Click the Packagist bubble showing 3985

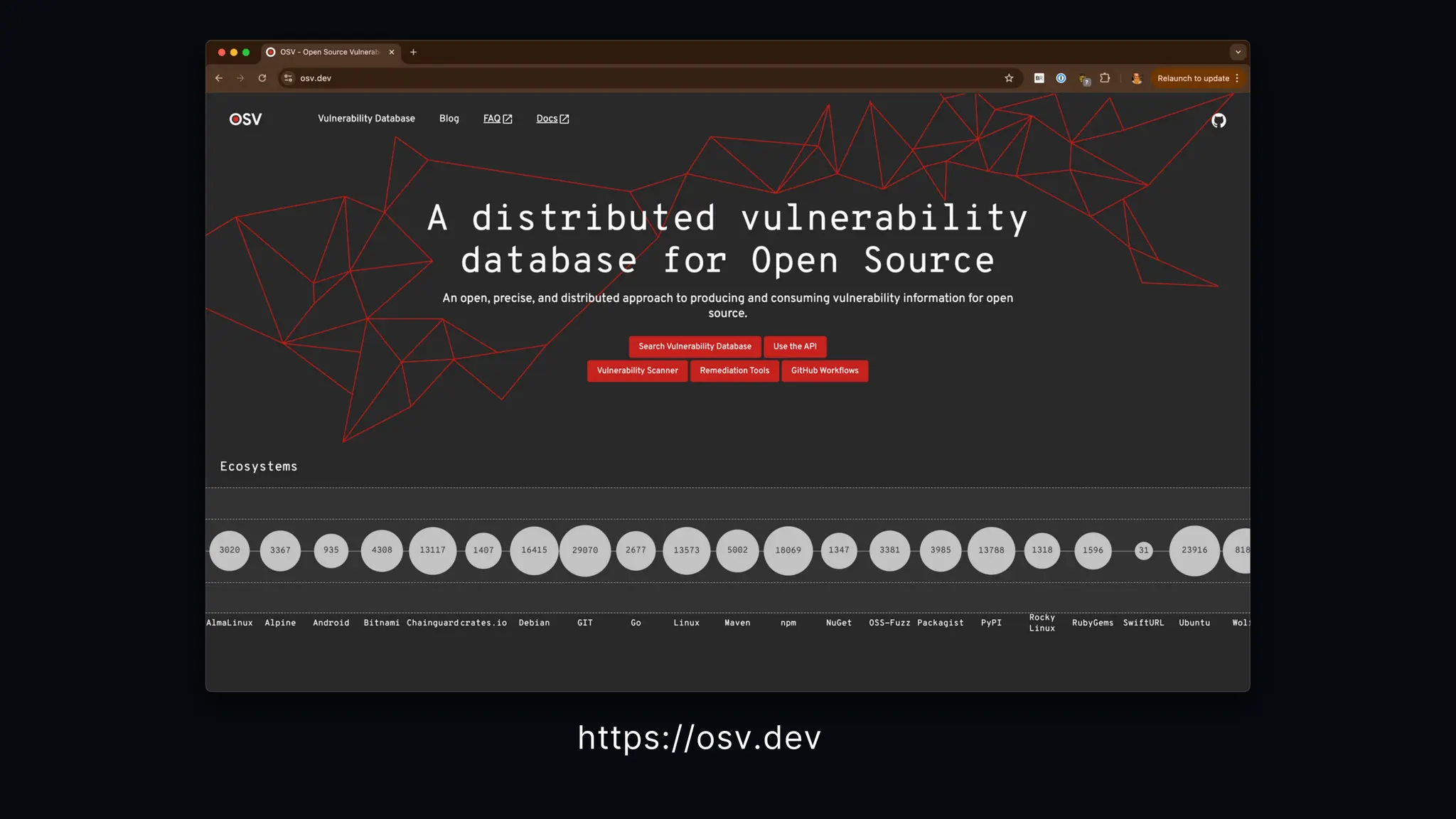941,550
